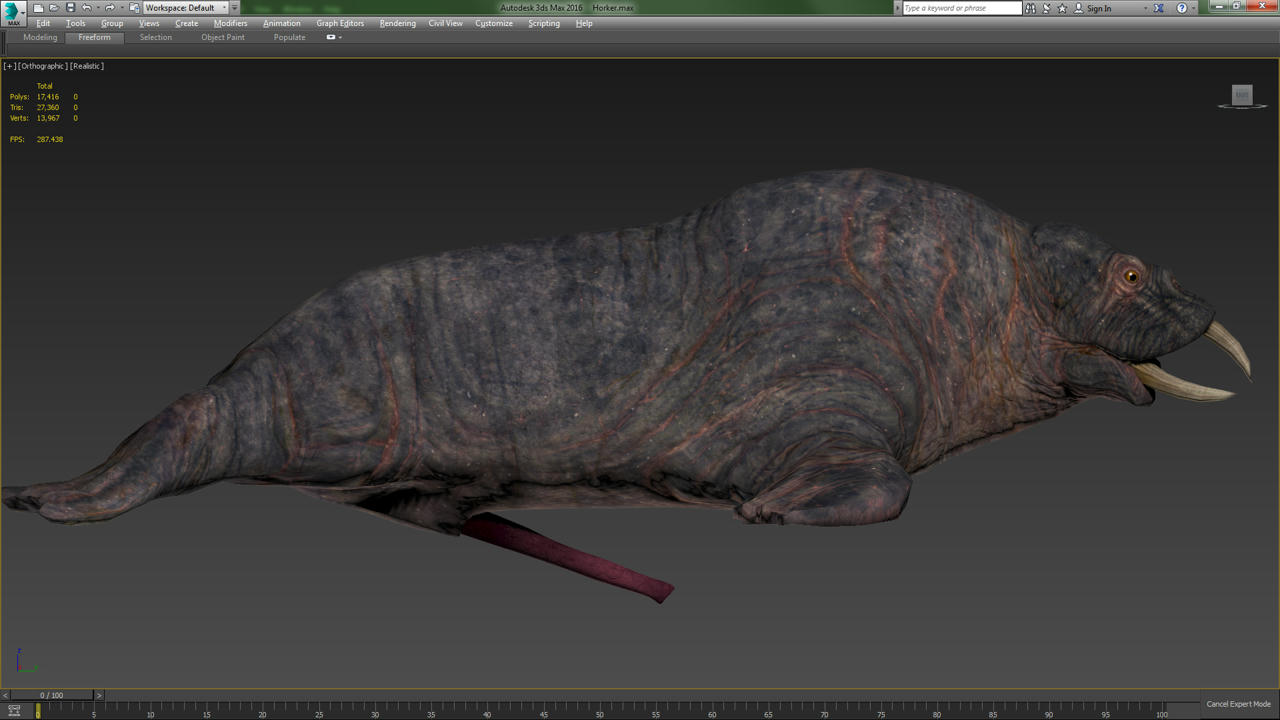The height and width of the screenshot is (720, 1280).
Task: Click the 0 / 100 time slider
Action: click(51, 695)
